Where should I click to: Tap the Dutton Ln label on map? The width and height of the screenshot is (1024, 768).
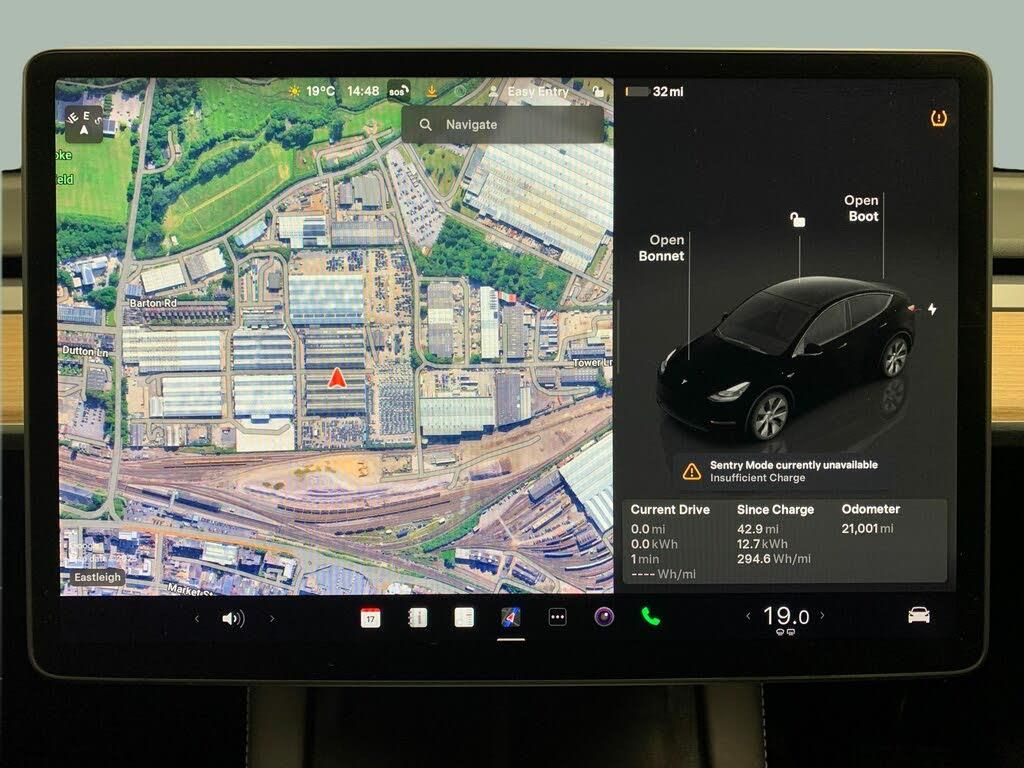click(85, 351)
